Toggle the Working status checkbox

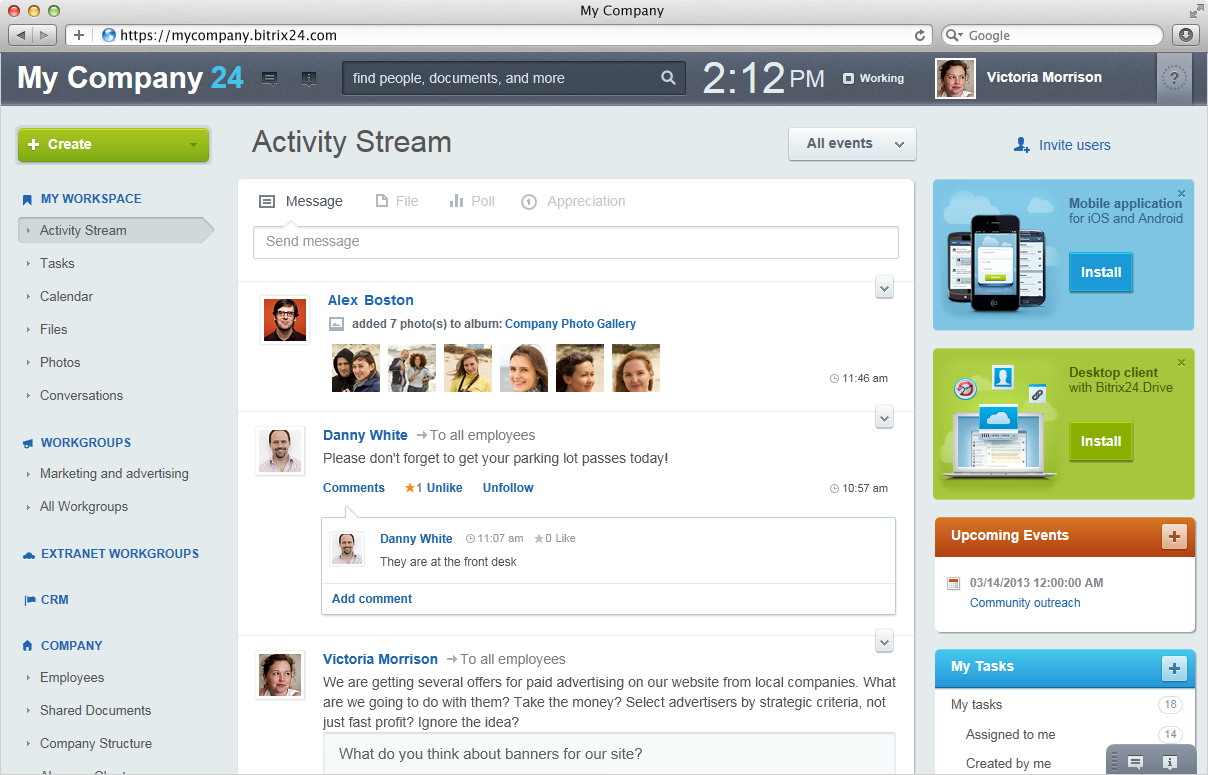[x=848, y=79]
